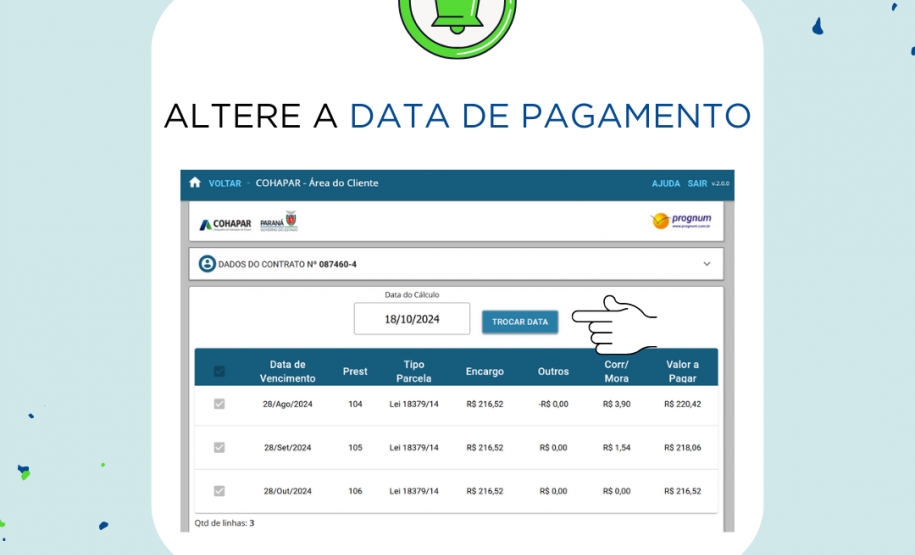Click the COHAPAR logo
Viewport: 915px width, 555px height.
click(225, 224)
